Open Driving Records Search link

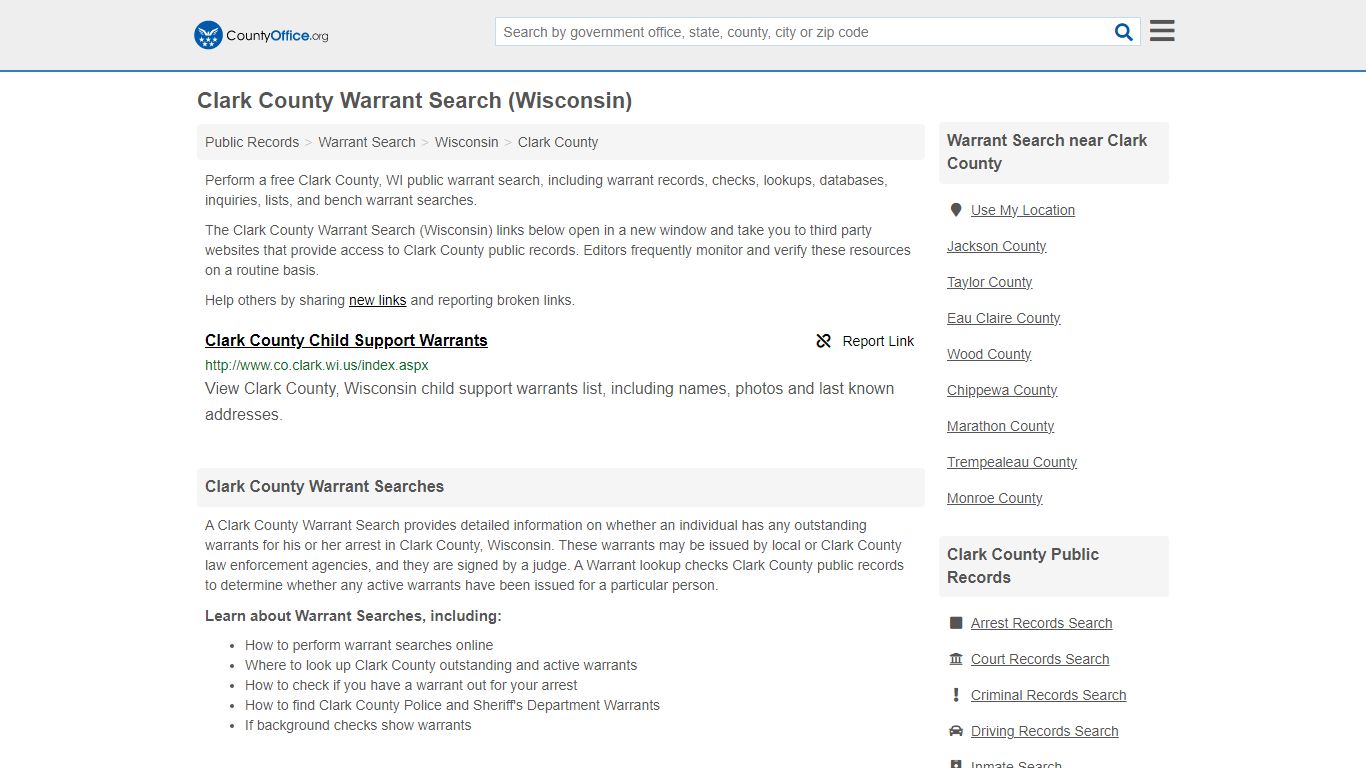(1045, 731)
